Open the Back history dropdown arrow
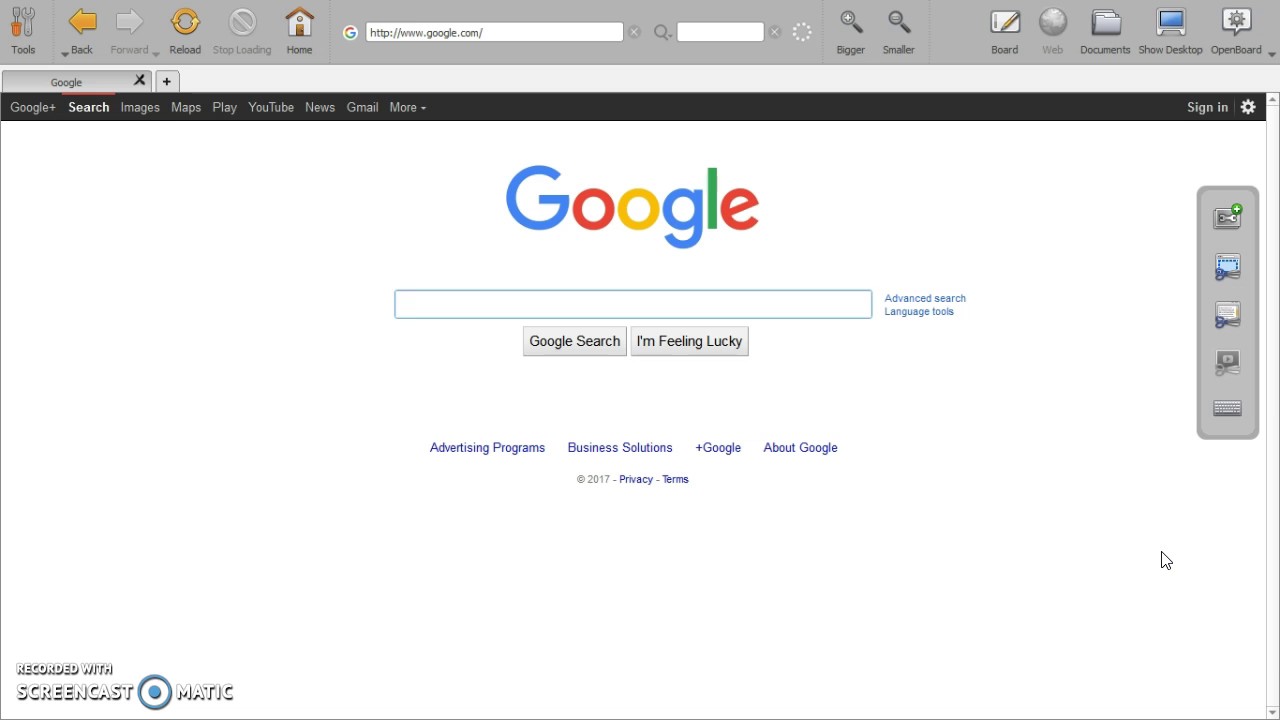The image size is (1280, 720). click(65, 53)
